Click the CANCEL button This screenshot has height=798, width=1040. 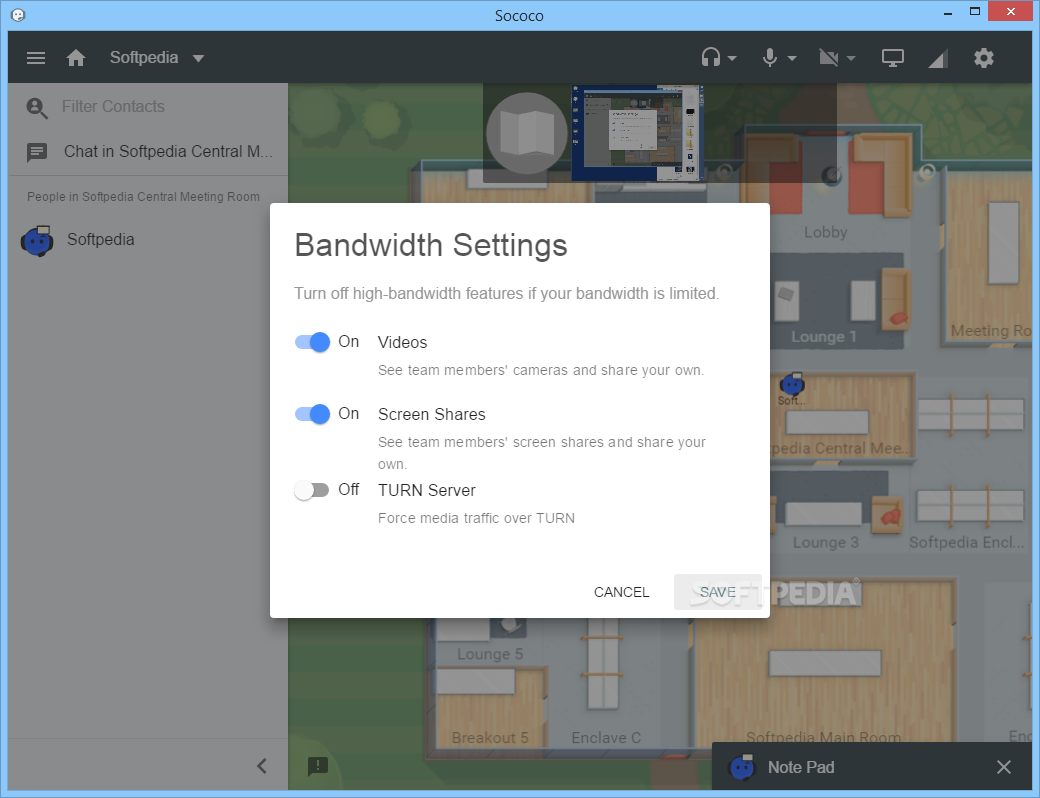[621, 592]
